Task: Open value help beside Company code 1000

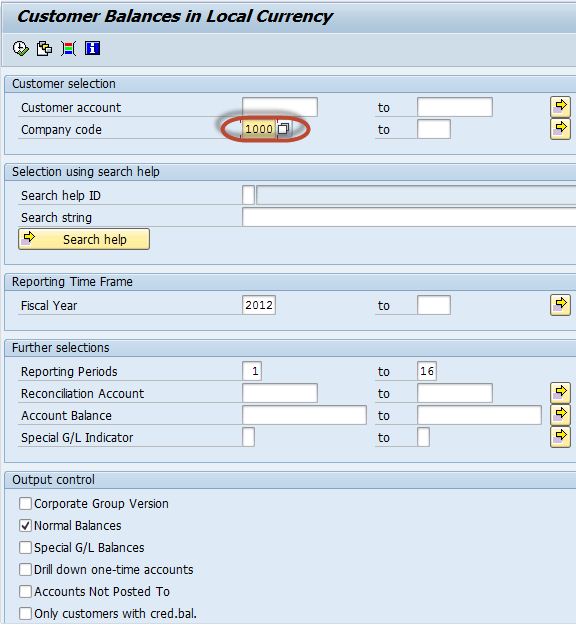Action: [283, 129]
